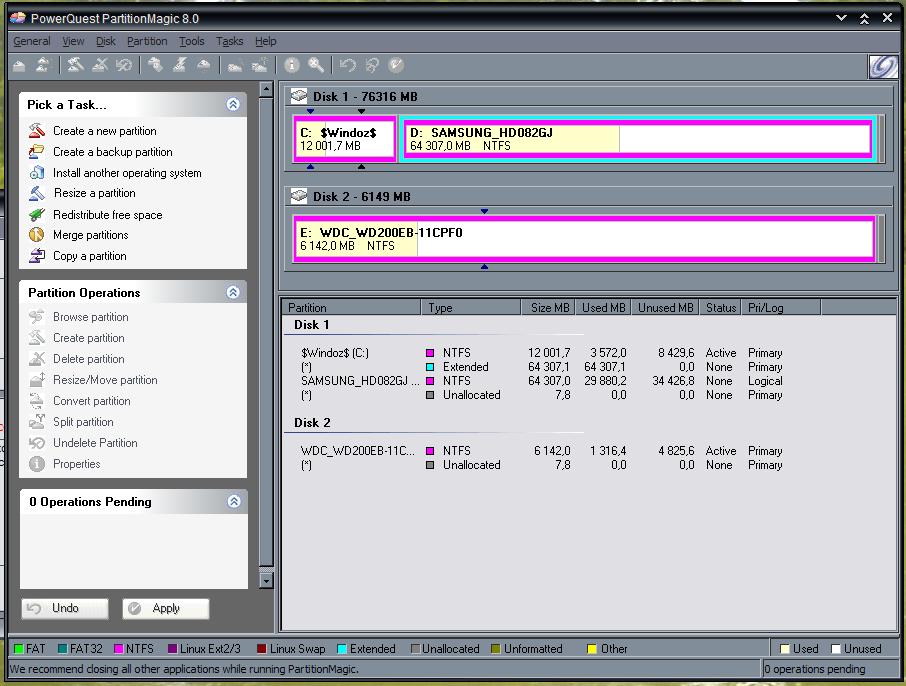The height and width of the screenshot is (686, 906).
Task: Click the Redistribute free space icon
Action: (37, 214)
